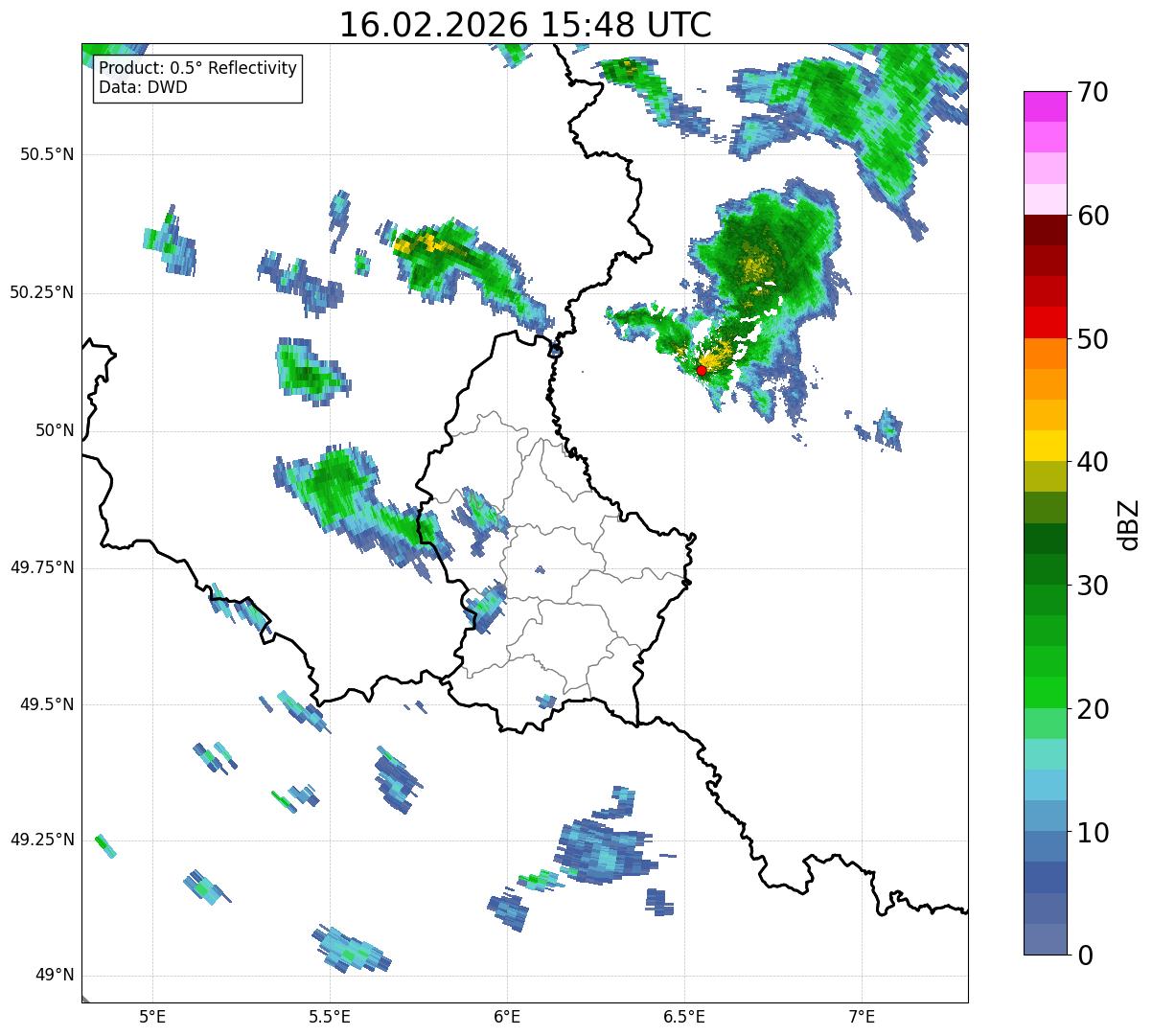
Task: Click the yellow colorbar segment above 40
Action: [x=1045, y=447]
